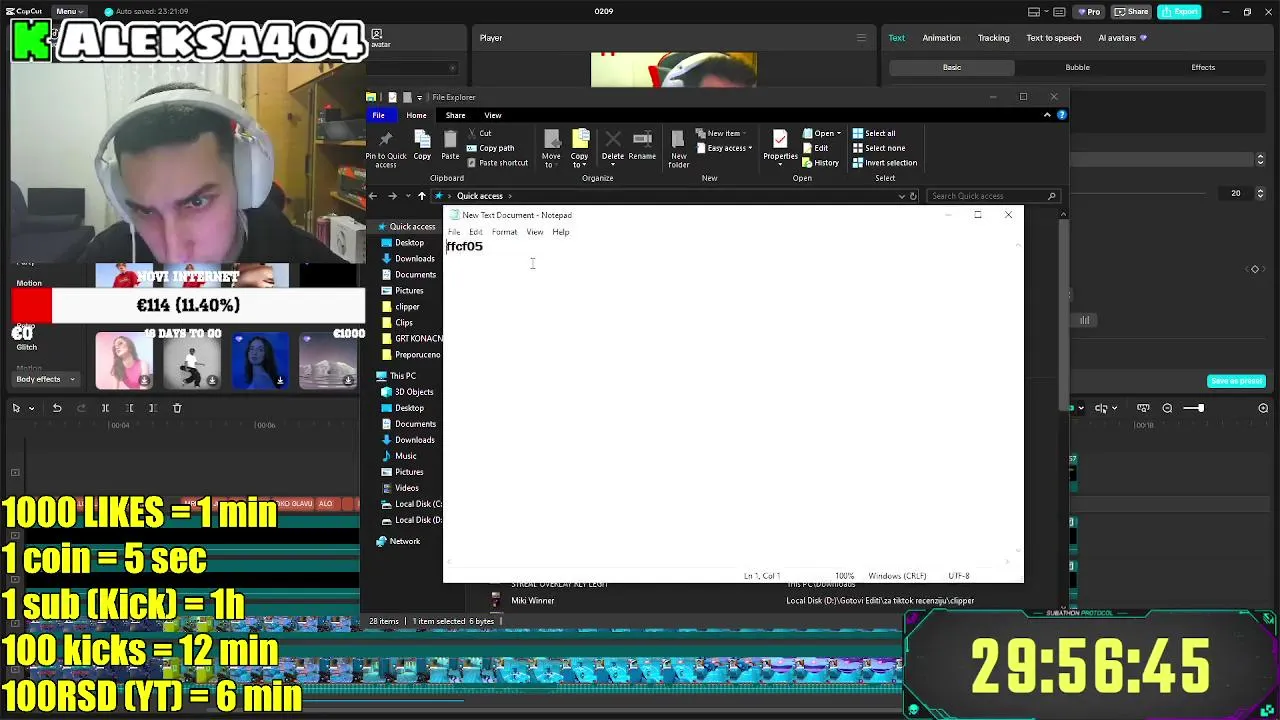This screenshot has height=720, width=1280.
Task: Open the Tracking tab in CapCut
Action: point(993,38)
